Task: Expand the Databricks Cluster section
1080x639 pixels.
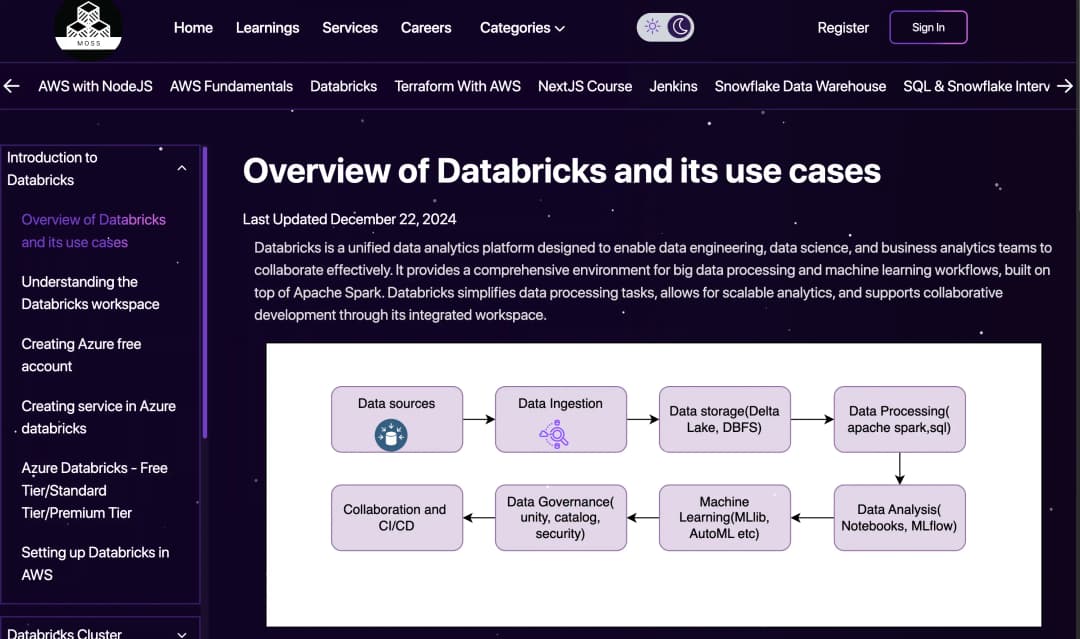Action: click(x=181, y=633)
